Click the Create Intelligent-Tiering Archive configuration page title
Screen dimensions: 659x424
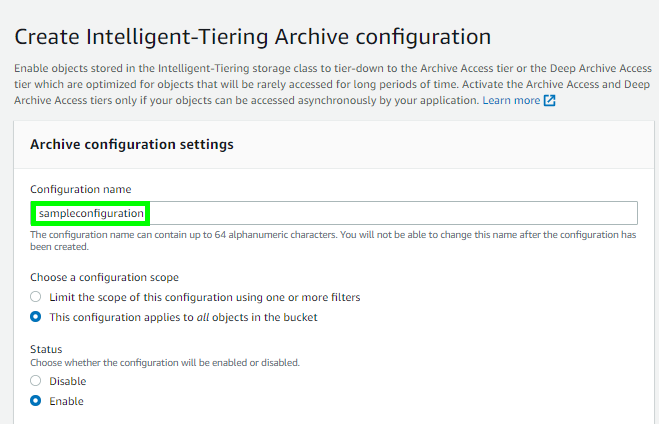coord(253,37)
